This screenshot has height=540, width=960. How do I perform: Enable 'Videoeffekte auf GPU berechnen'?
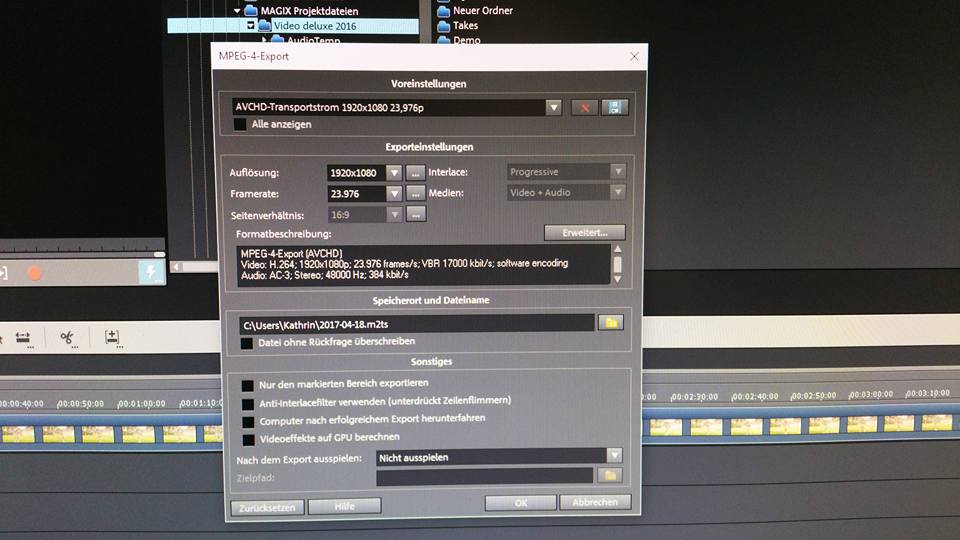tap(248, 438)
